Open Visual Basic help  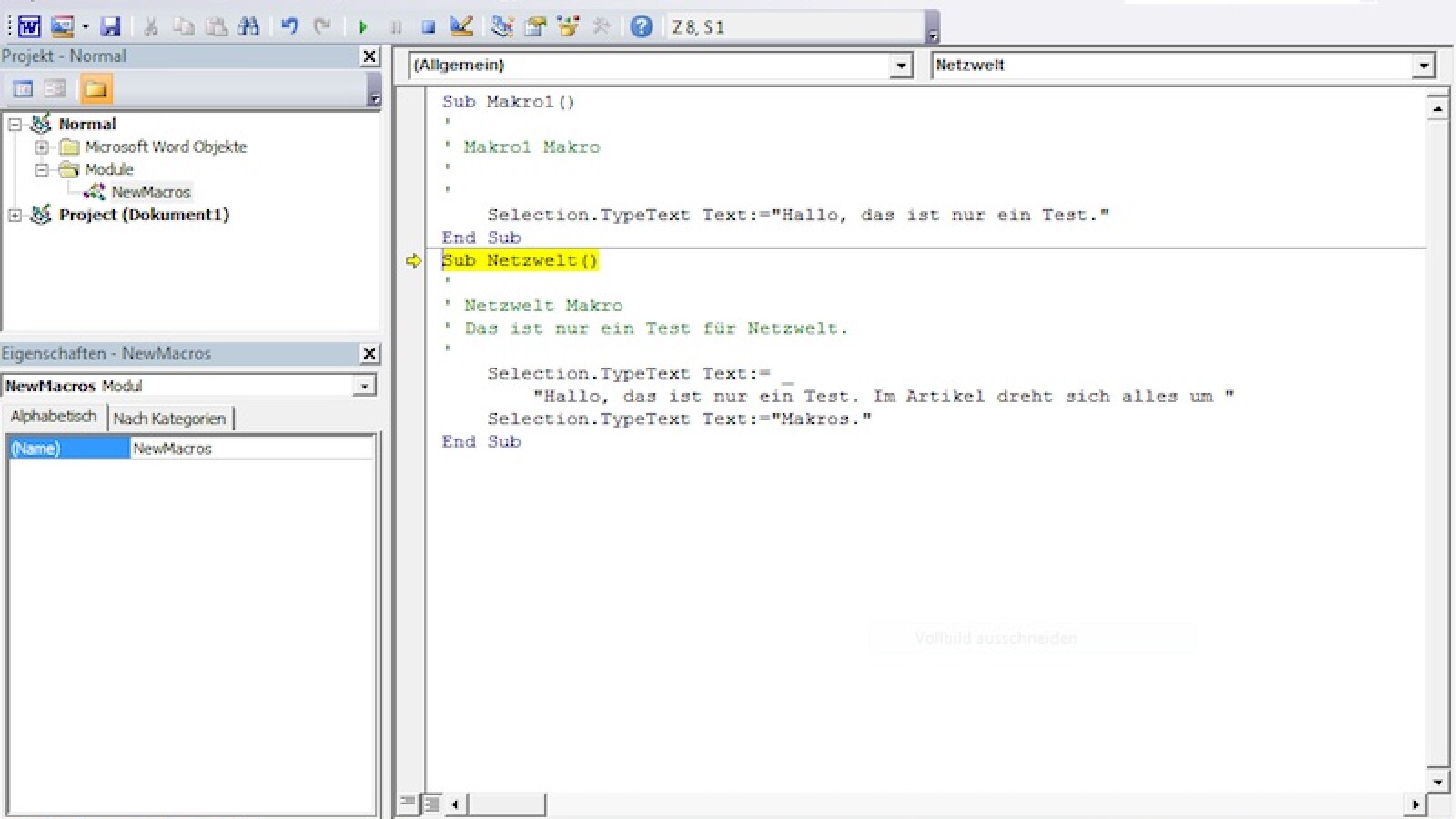pyautogui.click(x=641, y=26)
